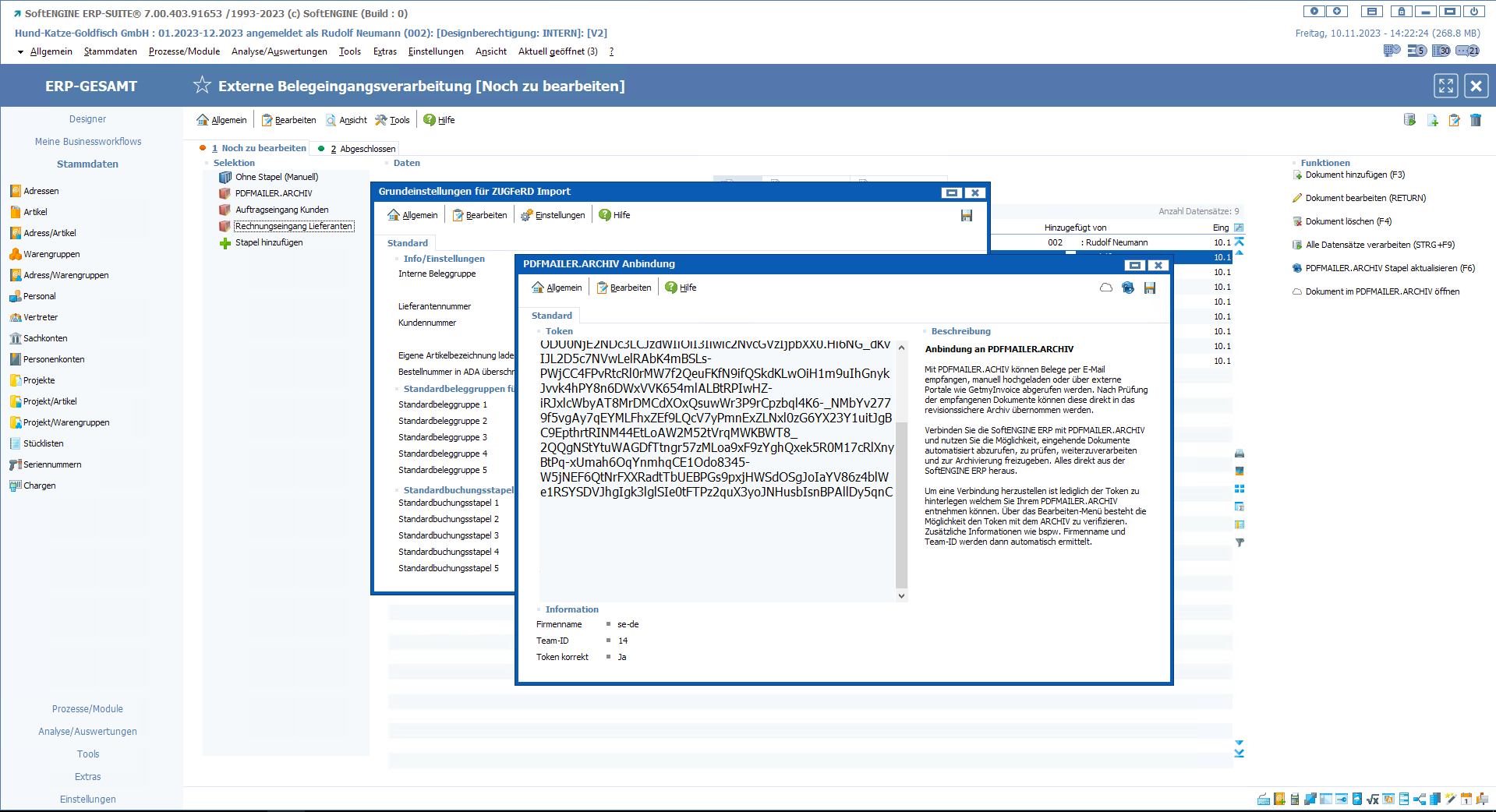This screenshot has width=1496, height=812.
Task: Open the share nodes icon in status bar
Action: pyautogui.click(x=1420, y=799)
